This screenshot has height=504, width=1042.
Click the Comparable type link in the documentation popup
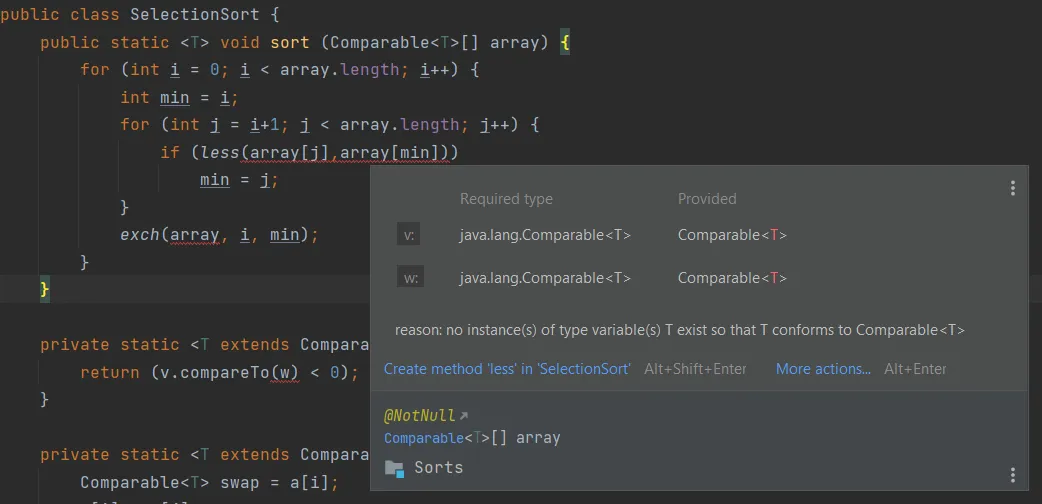(424, 438)
